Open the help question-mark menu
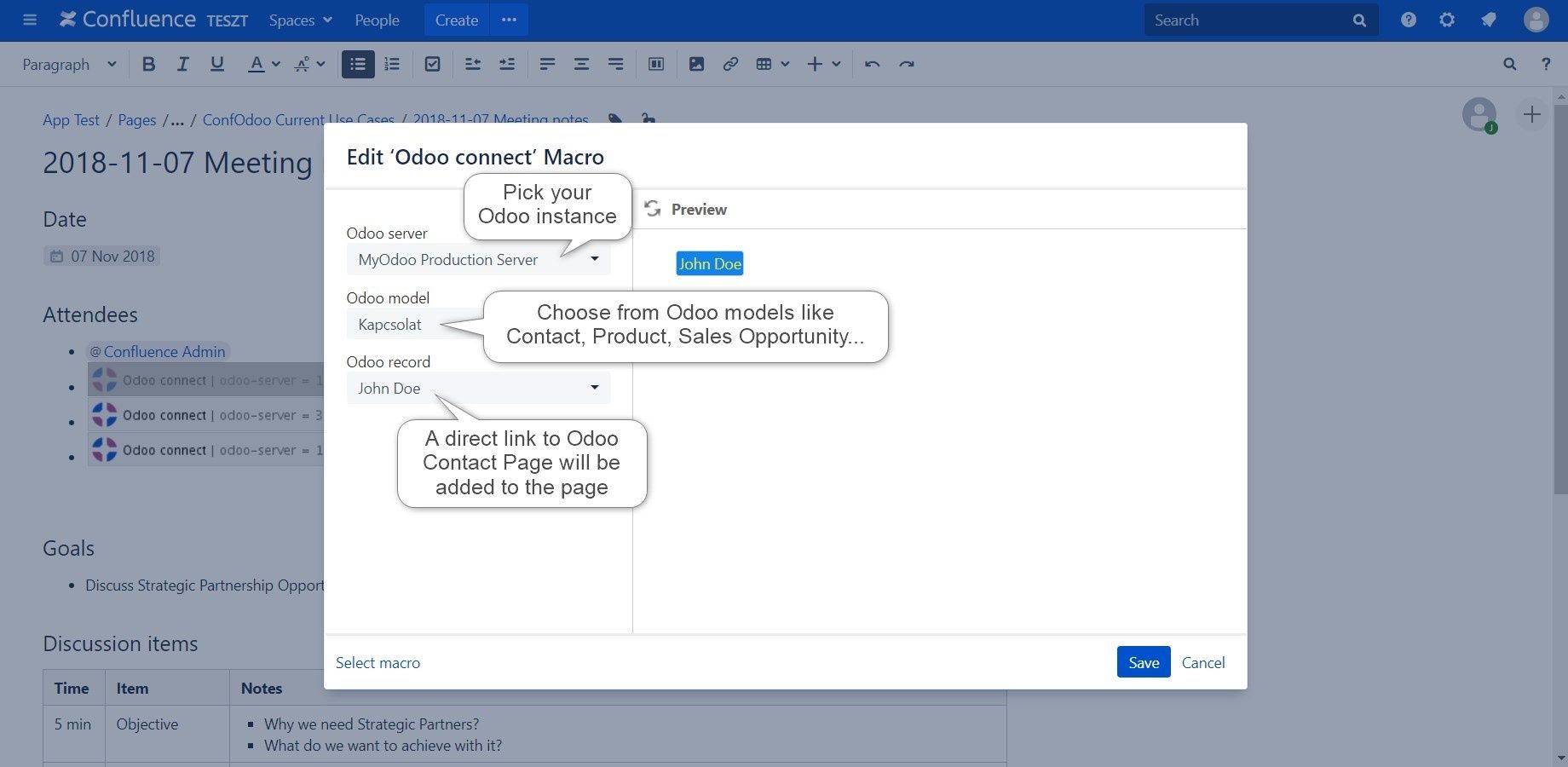The image size is (1568, 767). click(x=1409, y=20)
